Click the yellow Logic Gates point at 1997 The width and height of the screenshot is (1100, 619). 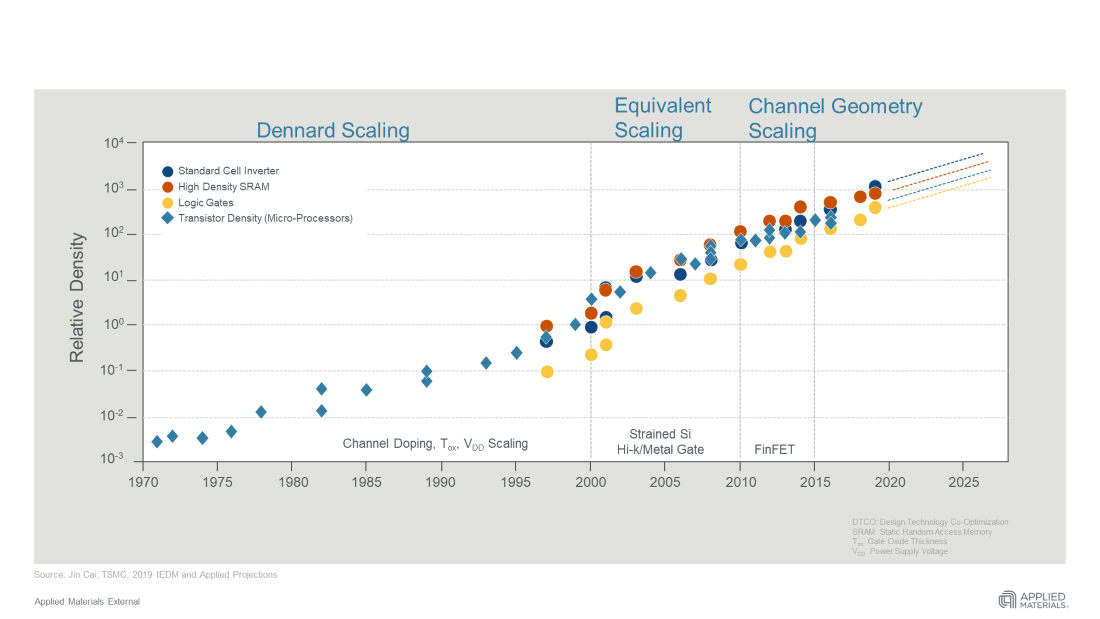(547, 372)
